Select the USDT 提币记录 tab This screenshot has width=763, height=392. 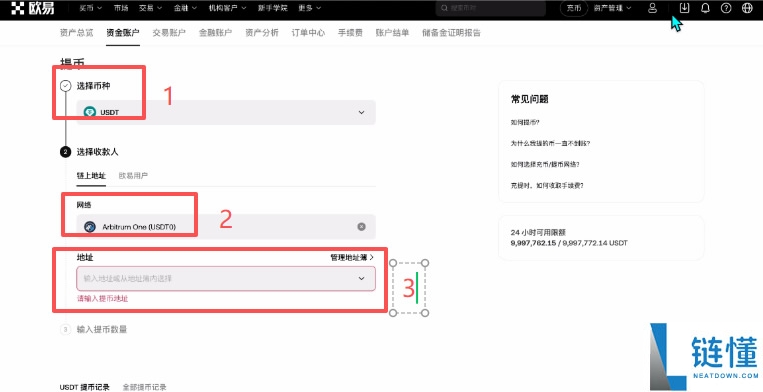coord(85,387)
